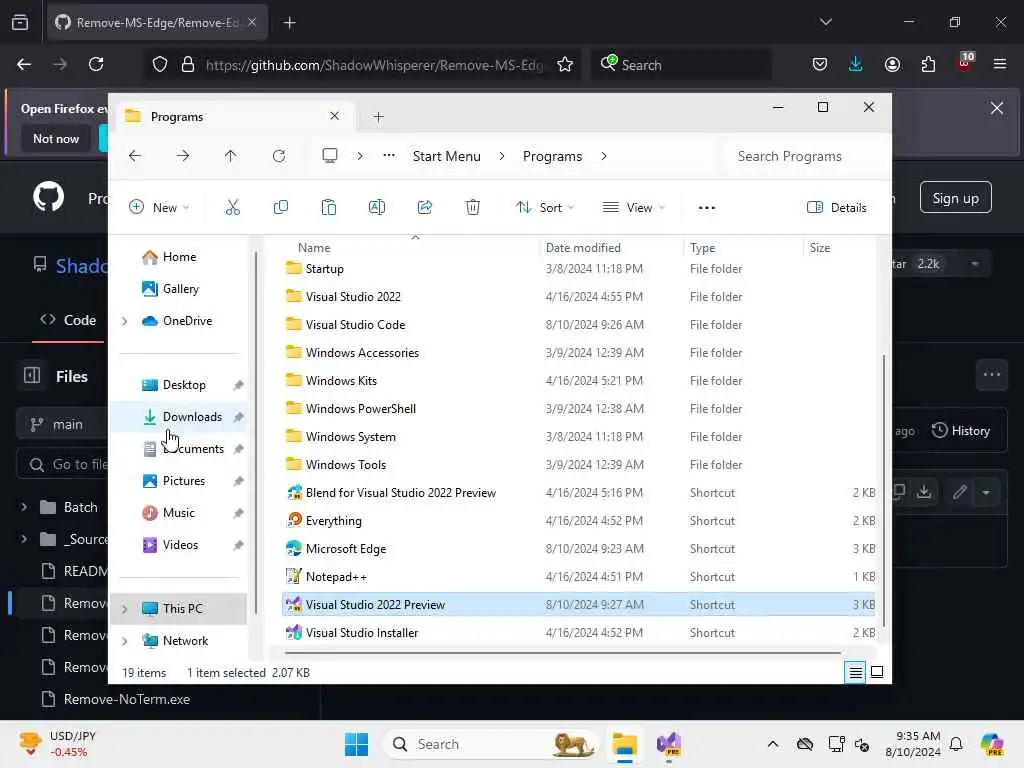Click the Rename icon in Explorer toolbar
This screenshot has width=1024, height=768.
377,208
